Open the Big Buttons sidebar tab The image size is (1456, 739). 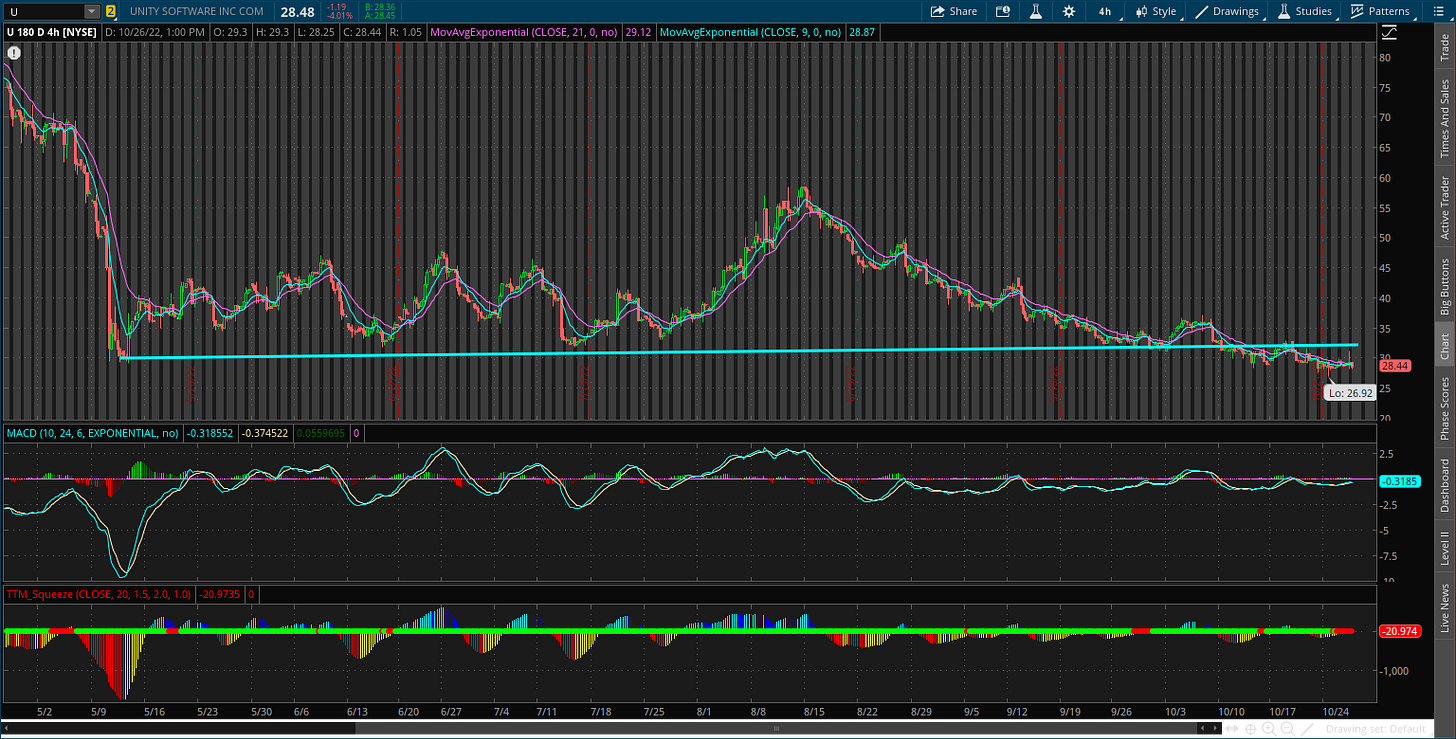[x=1444, y=286]
